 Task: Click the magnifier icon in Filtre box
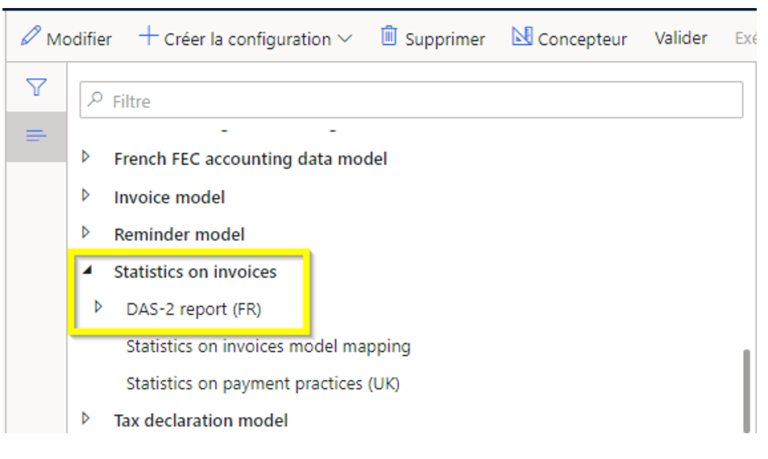[97, 101]
